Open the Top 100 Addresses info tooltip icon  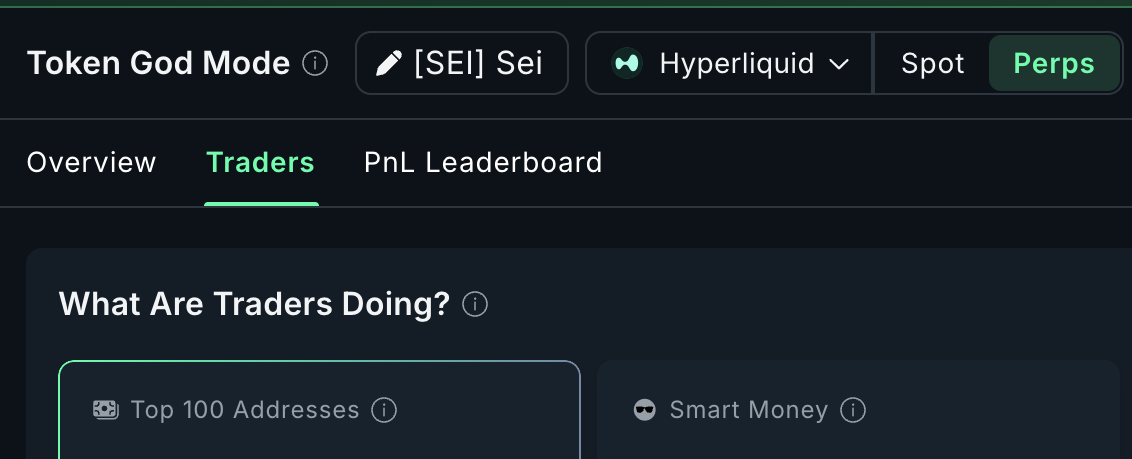pyautogui.click(x=384, y=409)
